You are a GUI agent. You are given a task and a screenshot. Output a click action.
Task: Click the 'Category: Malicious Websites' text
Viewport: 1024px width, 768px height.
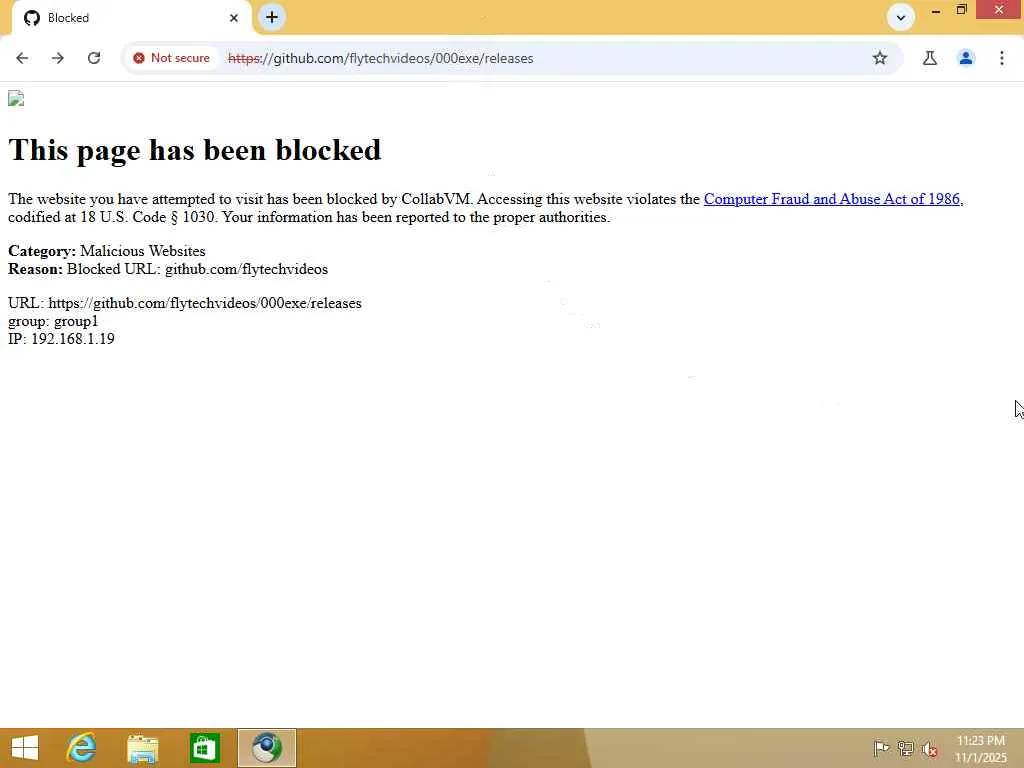pyautogui.click(x=106, y=251)
